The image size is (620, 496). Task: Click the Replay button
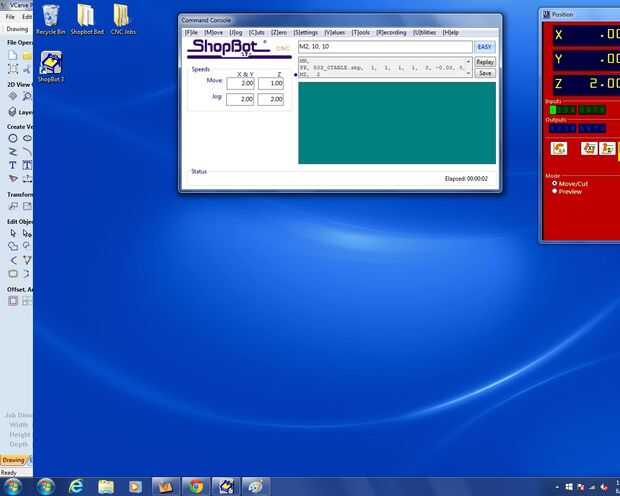[485, 62]
